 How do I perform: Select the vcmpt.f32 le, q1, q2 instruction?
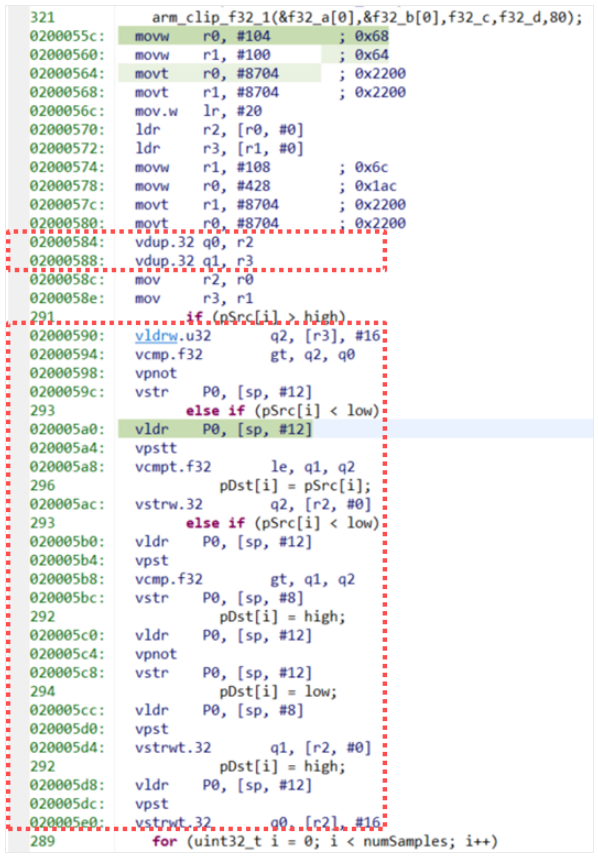(x=245, y=467)
